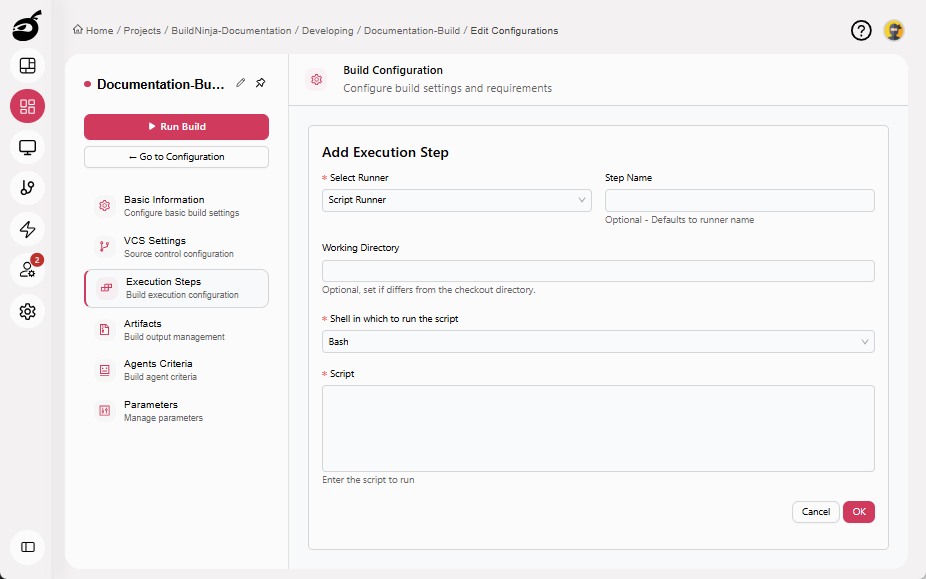The width and height of the screenshot is (926, 579).
Task: Click the BuildNinja logo icon
Action: pos(27,25)
